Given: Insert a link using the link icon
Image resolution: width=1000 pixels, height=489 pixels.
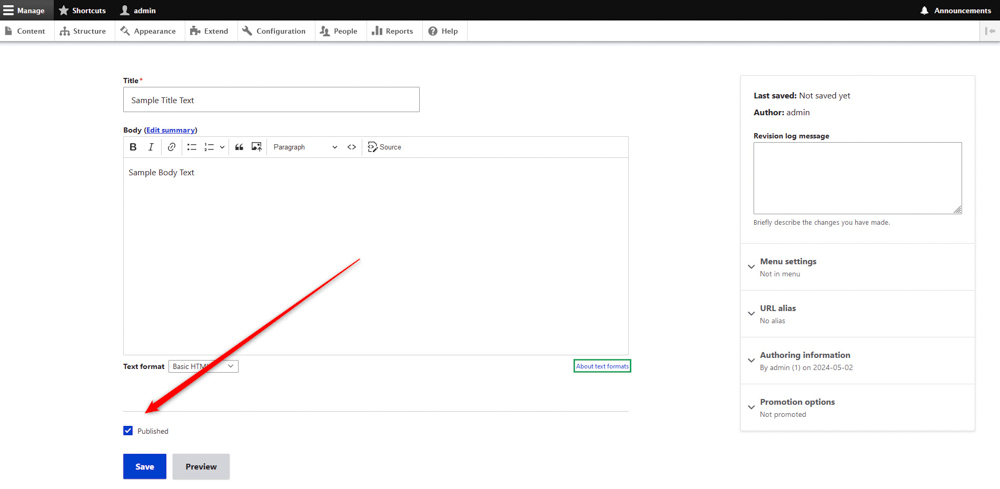Looking at the screenshot, I should 171,147.
